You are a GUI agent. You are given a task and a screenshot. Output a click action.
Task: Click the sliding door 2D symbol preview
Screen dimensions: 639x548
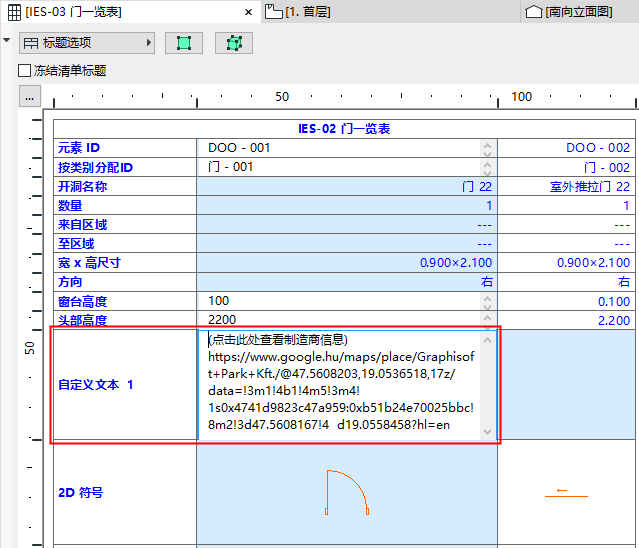(566, 494)
